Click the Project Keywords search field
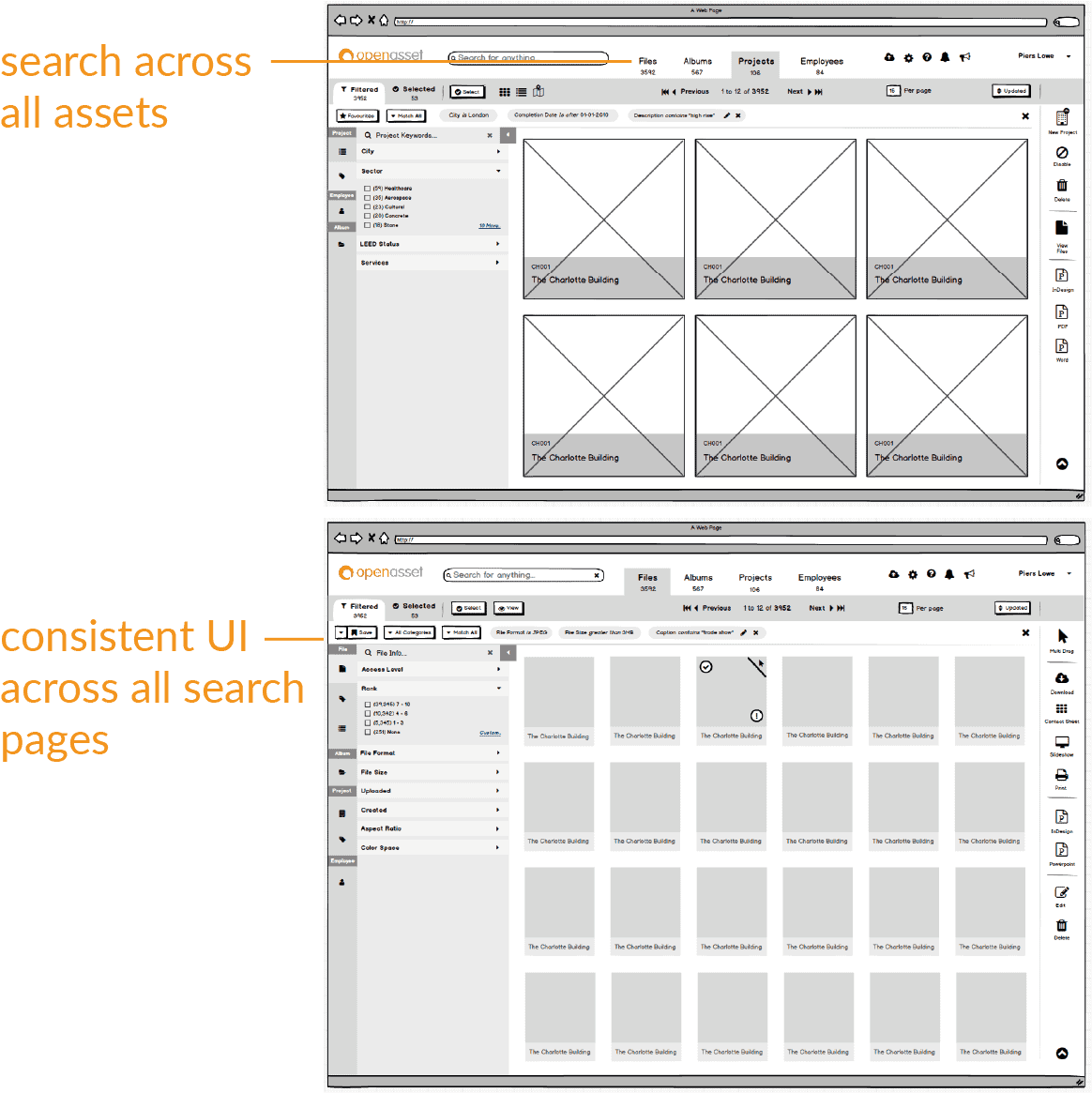Image resolution: width=1092 pixels, height=1093 pixels. coord(427,135)
